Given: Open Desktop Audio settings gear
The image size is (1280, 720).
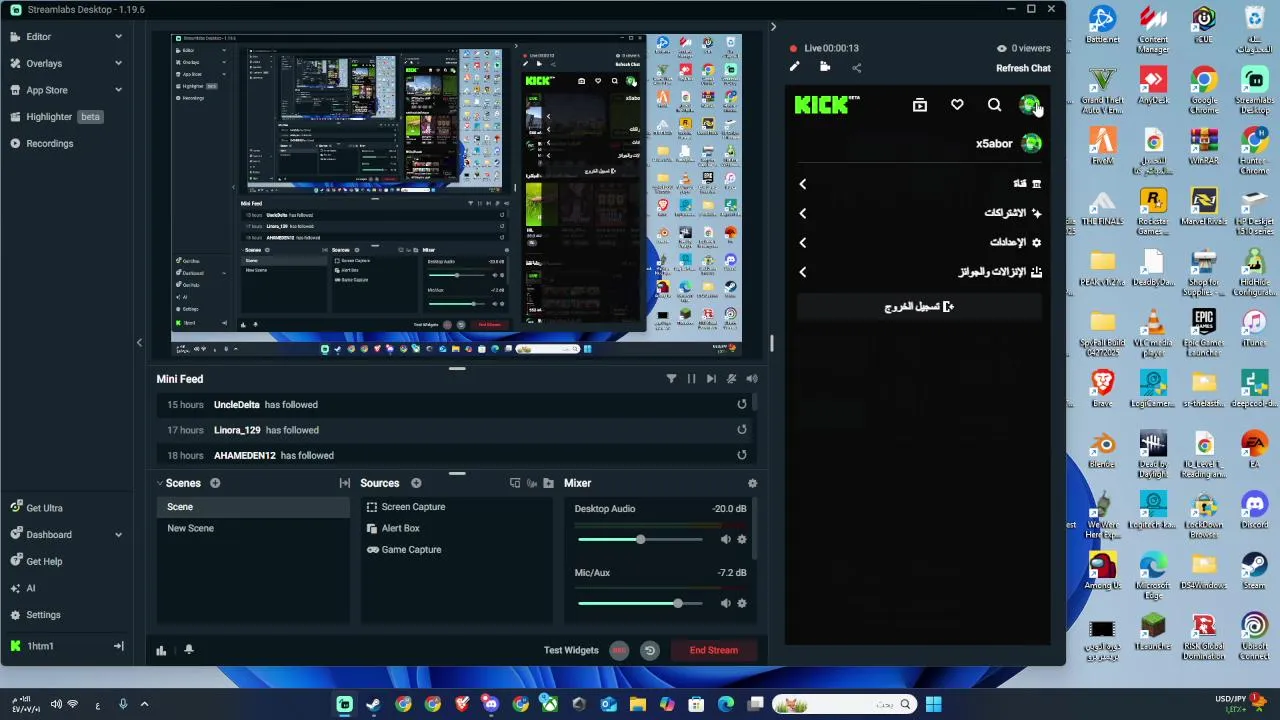Looking at the screenshot, I should (741, 539).
